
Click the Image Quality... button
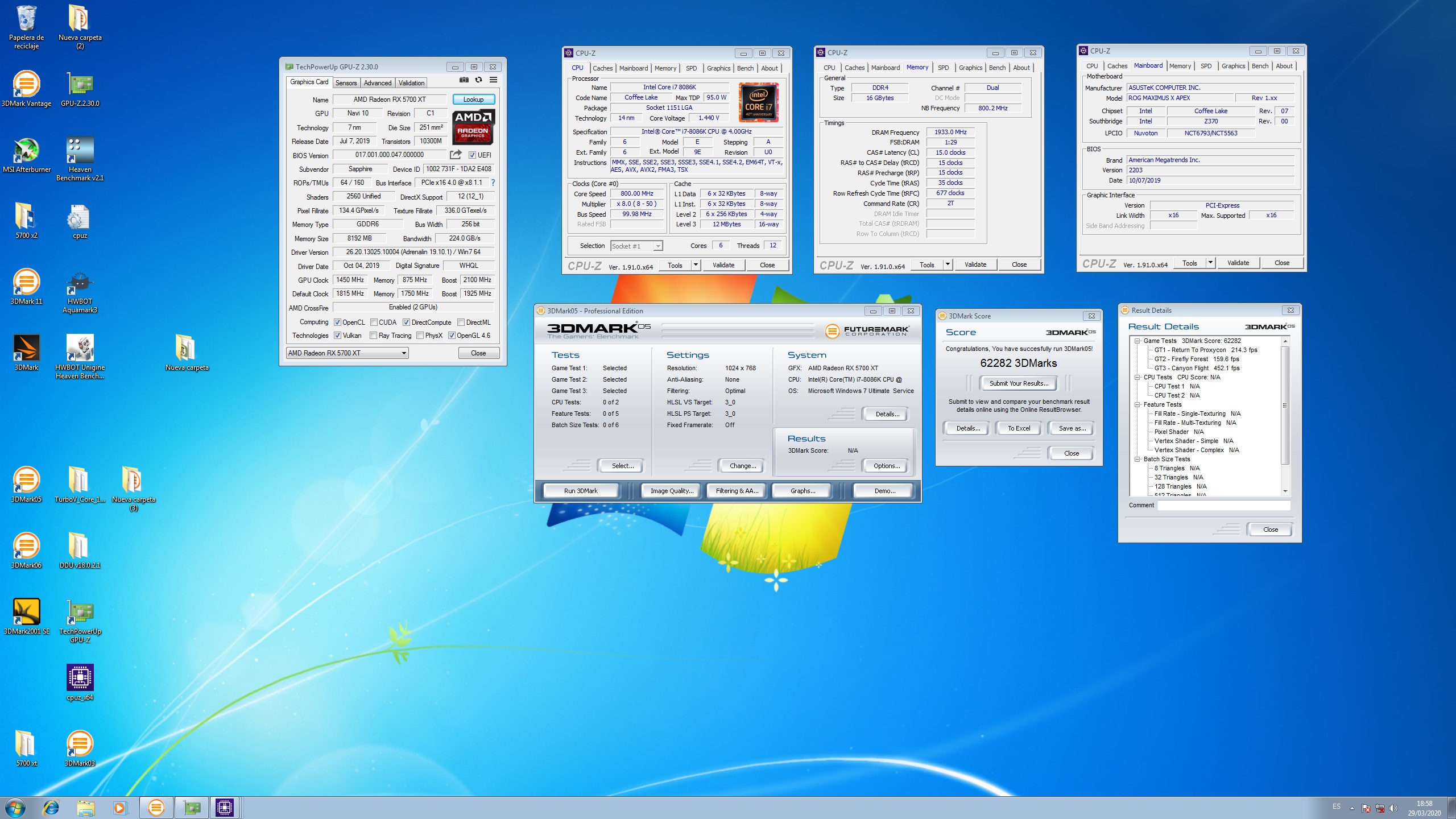[x=672, y=491]
